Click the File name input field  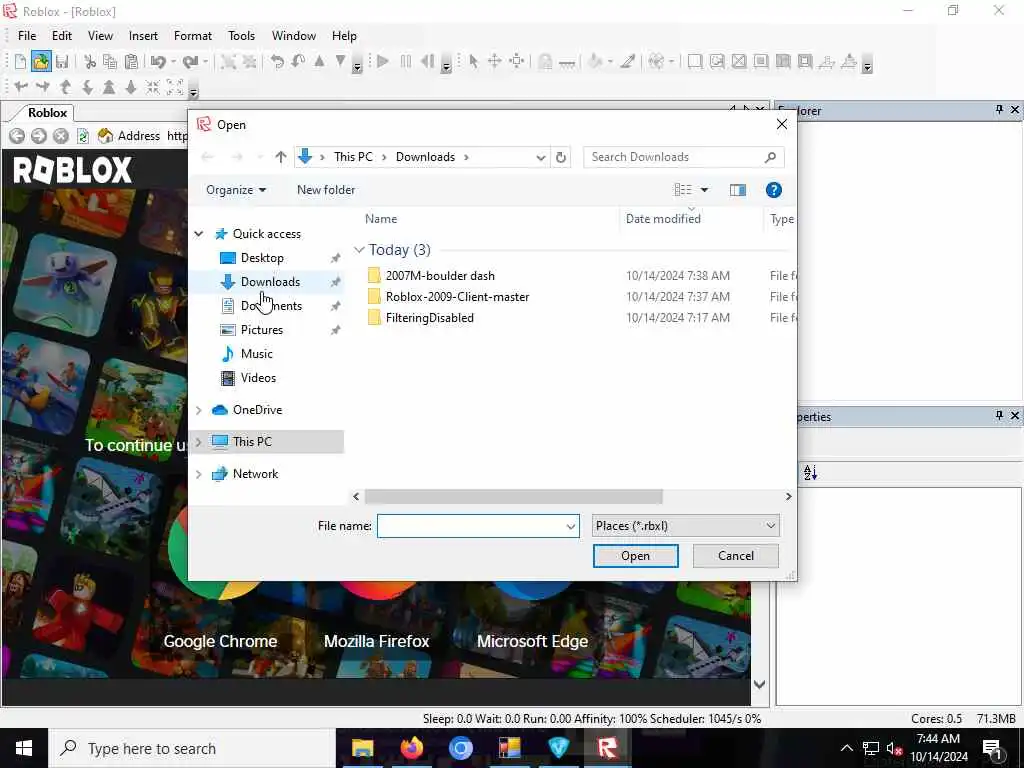[478, 526]
